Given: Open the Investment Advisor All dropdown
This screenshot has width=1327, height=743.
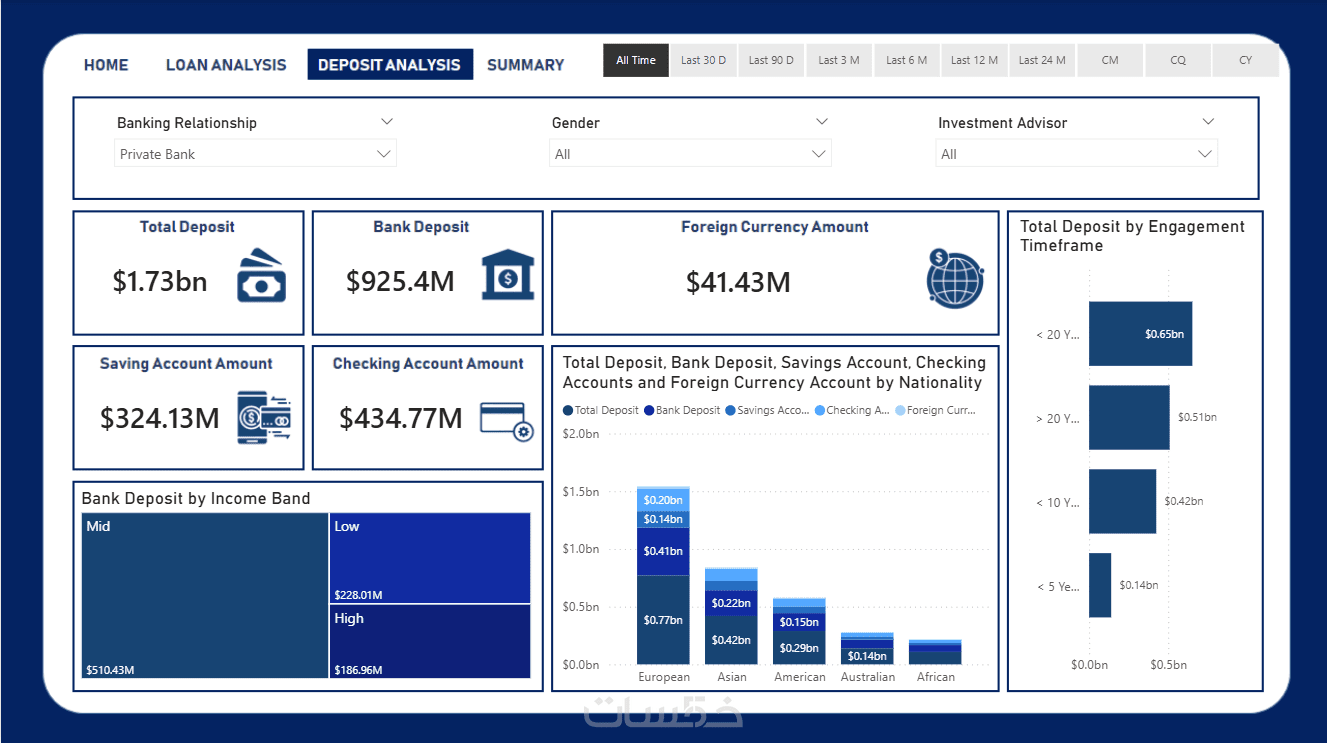Looking at the screenshot, I should [x=1077, y=154].
